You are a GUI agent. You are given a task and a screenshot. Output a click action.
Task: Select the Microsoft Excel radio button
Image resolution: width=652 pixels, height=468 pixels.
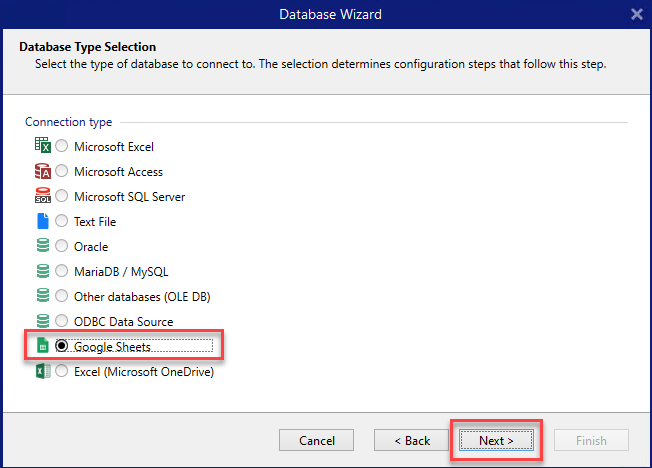[62, 146]
